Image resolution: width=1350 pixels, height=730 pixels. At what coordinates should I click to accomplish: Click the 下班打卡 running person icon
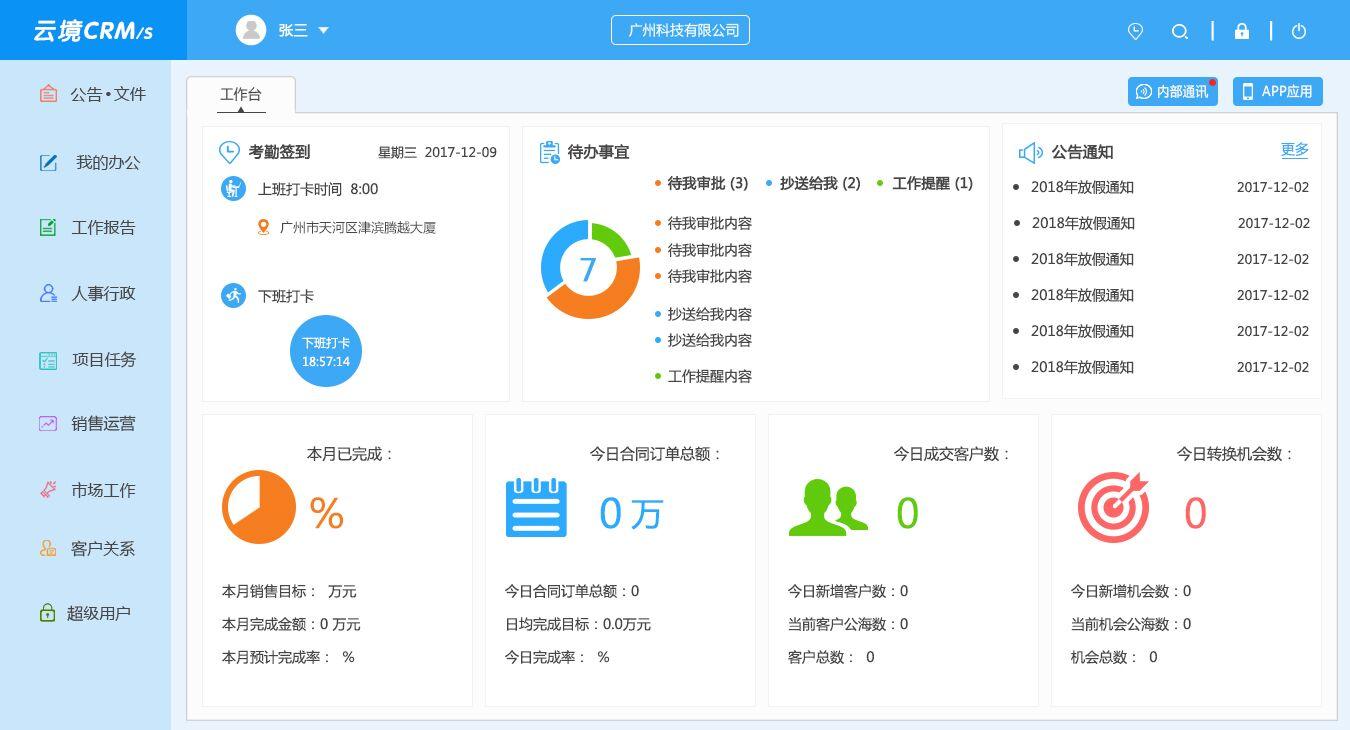click(x=233, y=295)
